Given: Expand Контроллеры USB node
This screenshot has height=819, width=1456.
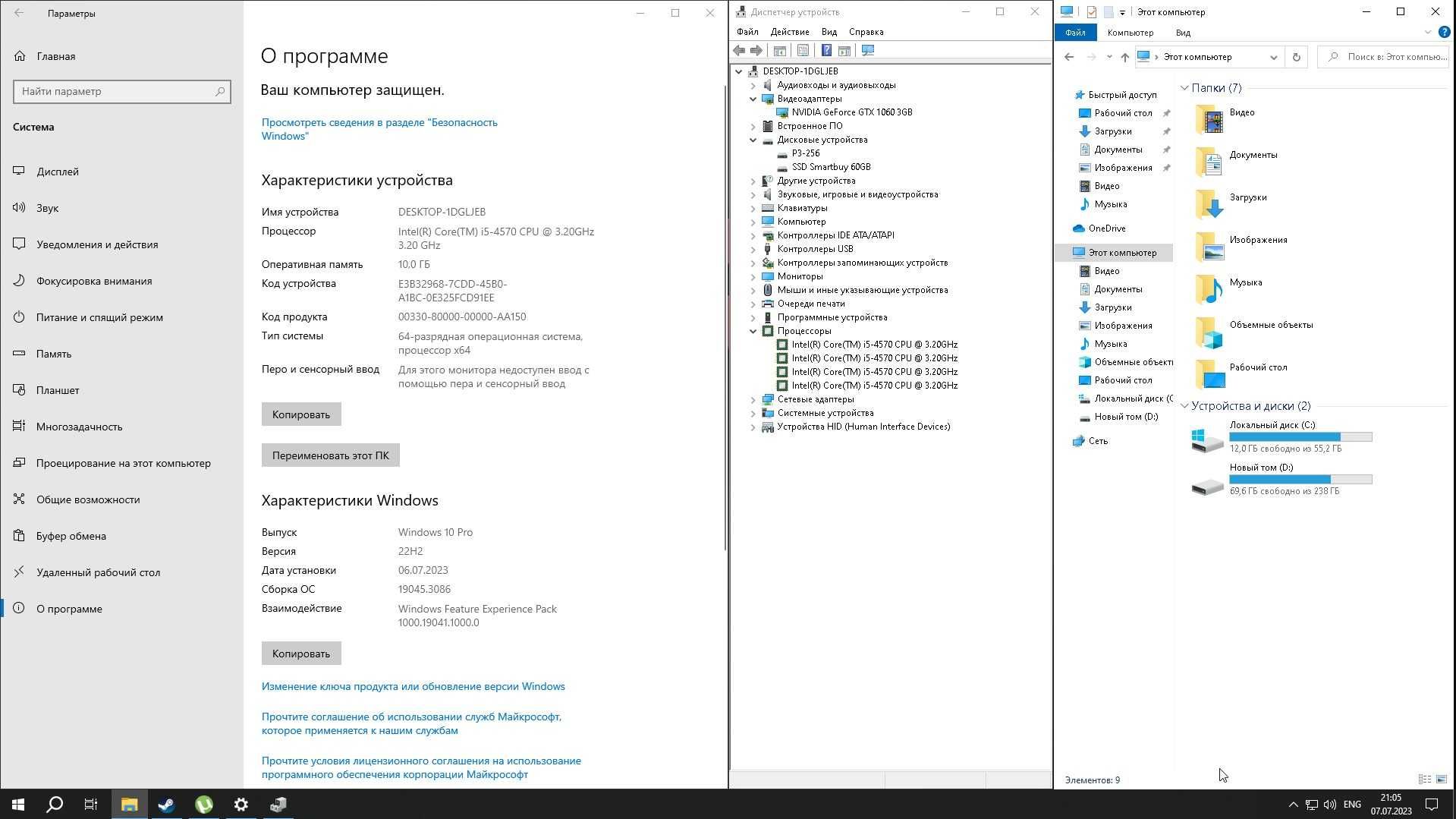Looking at the screenshot, I should [x=753, y=249].
